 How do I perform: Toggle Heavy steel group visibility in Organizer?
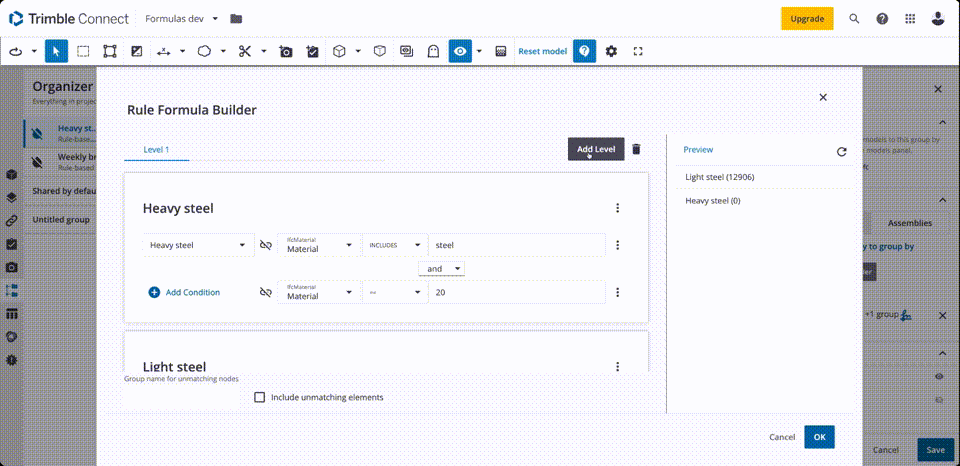tap(37, 133)
